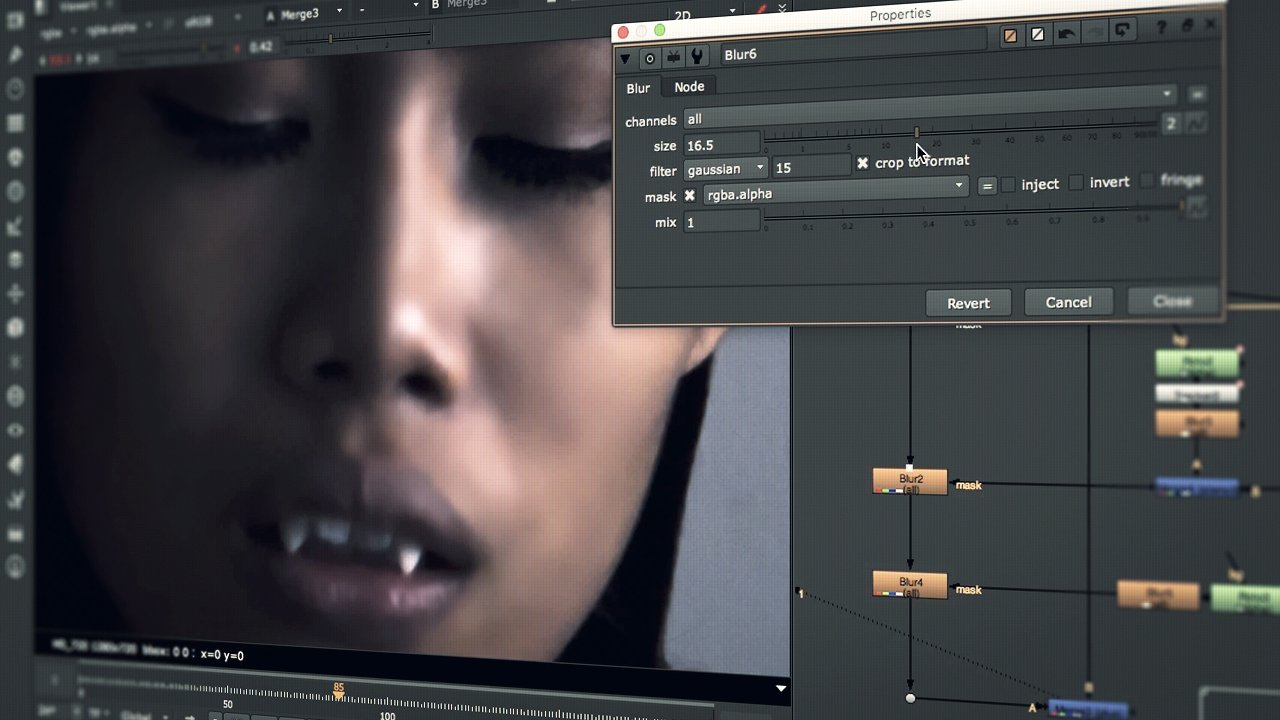This screenshot has width=1280, height=720.
Task: Uncheck the crop to format checkbox
Action: click(863, 161)
